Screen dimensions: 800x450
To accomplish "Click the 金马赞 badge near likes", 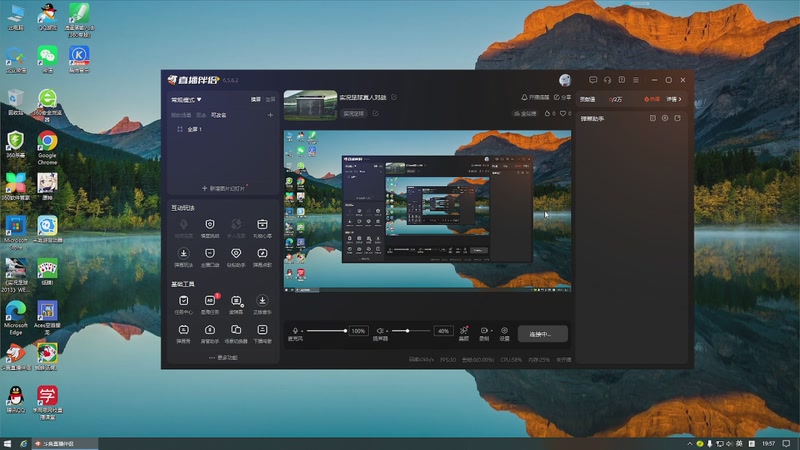I will [525, 114].
